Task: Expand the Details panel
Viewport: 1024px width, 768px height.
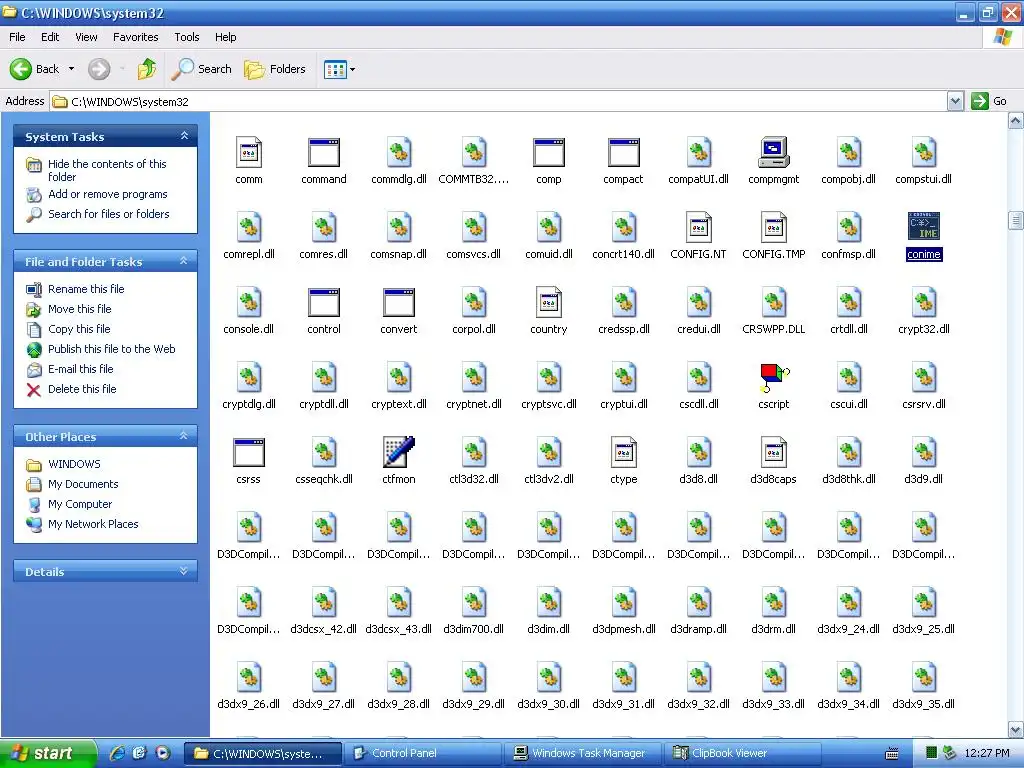Action: (x=184, y=571)
